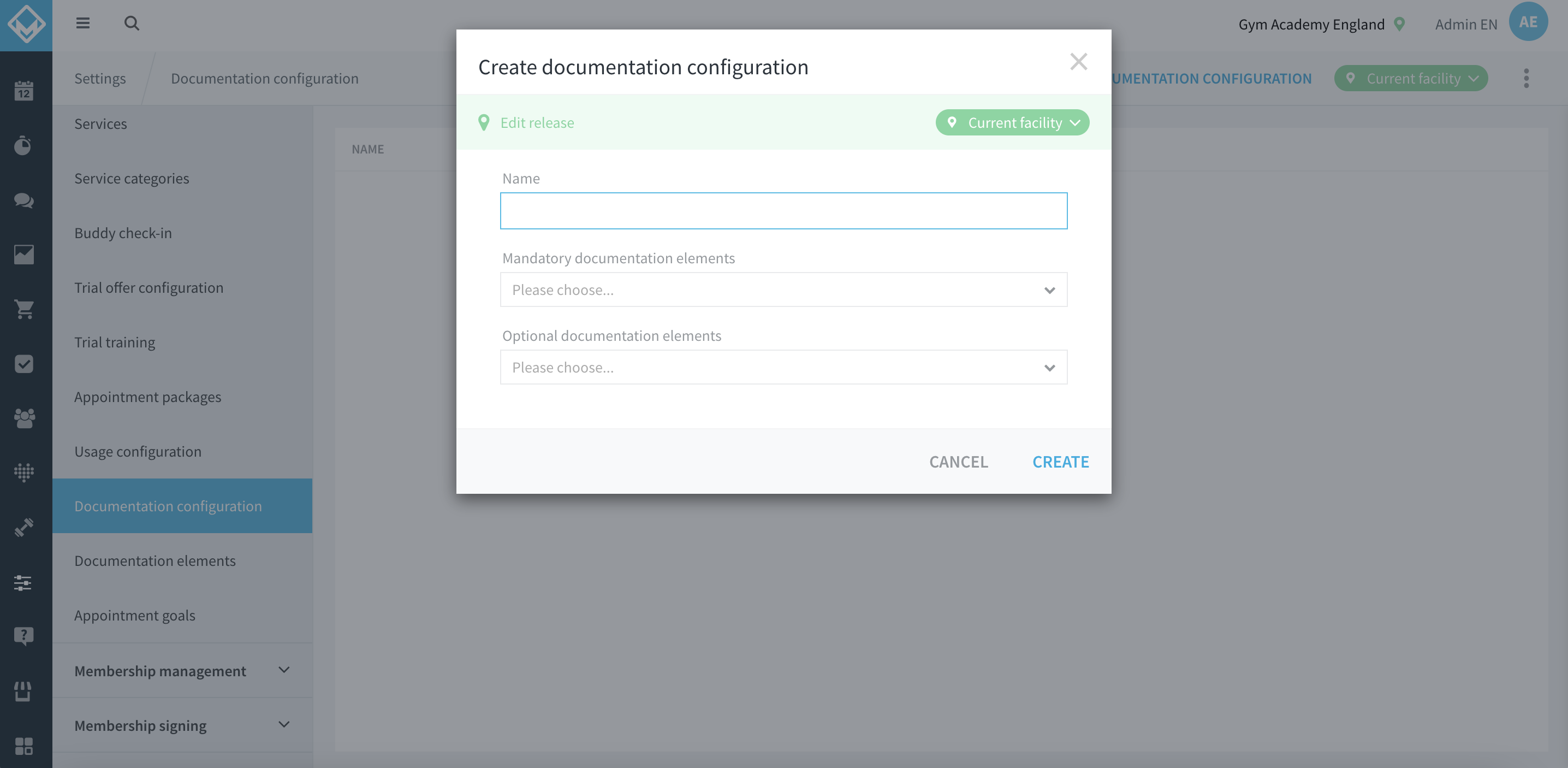Close the create configuration dialog
This screenshot has height=768, width=1568.
coord(1078,62)
